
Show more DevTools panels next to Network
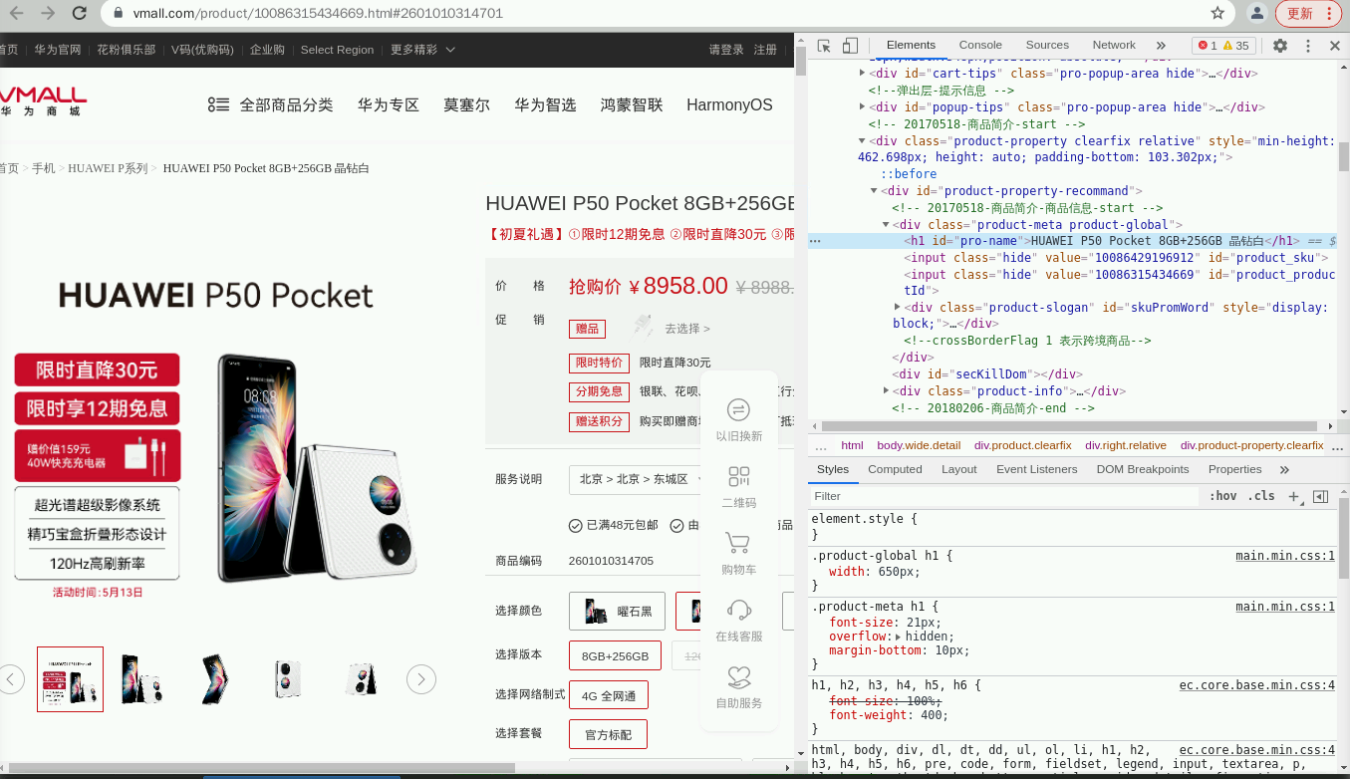pos(1160,45)
